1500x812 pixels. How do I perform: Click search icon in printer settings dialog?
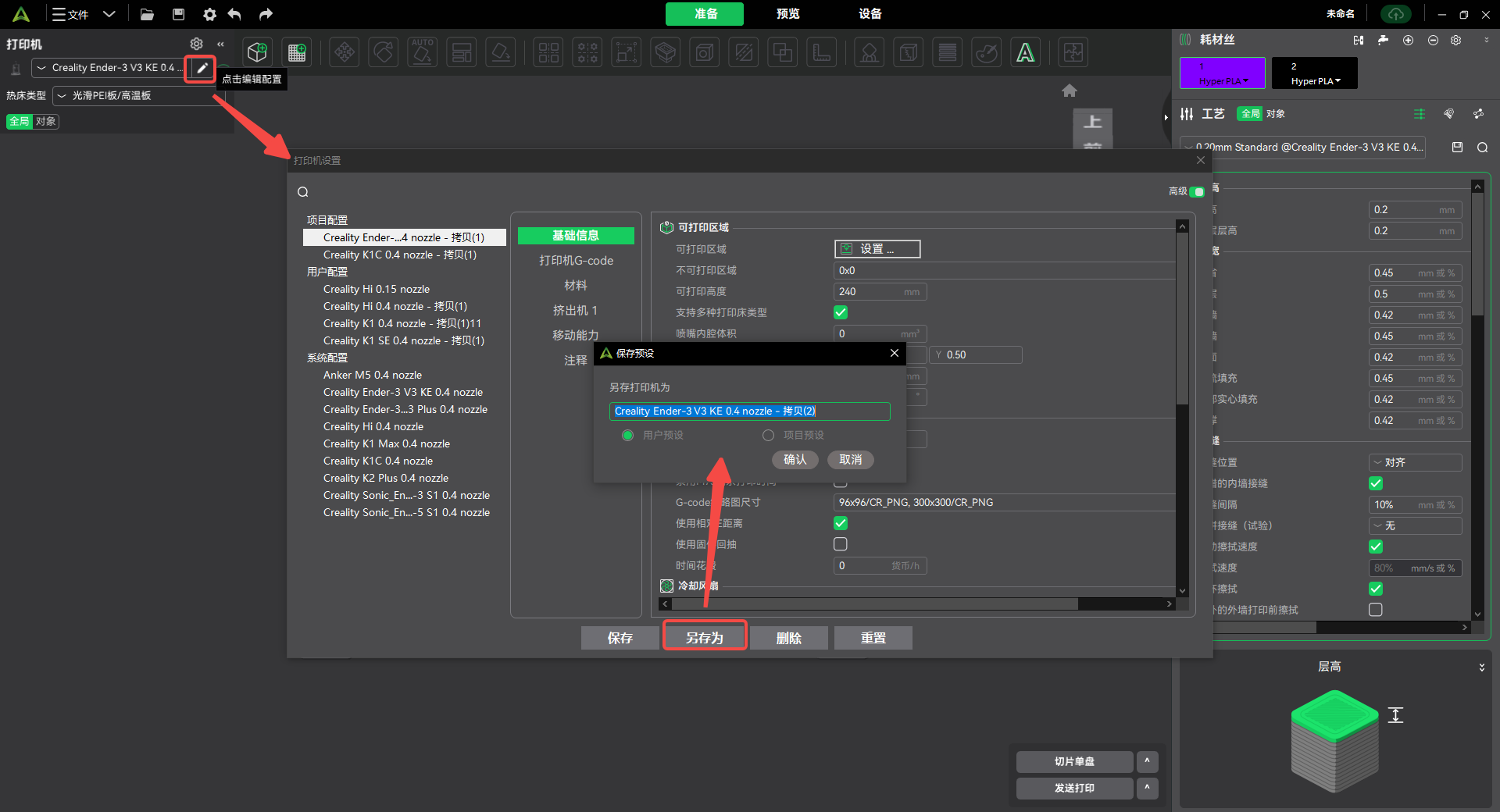303,192
